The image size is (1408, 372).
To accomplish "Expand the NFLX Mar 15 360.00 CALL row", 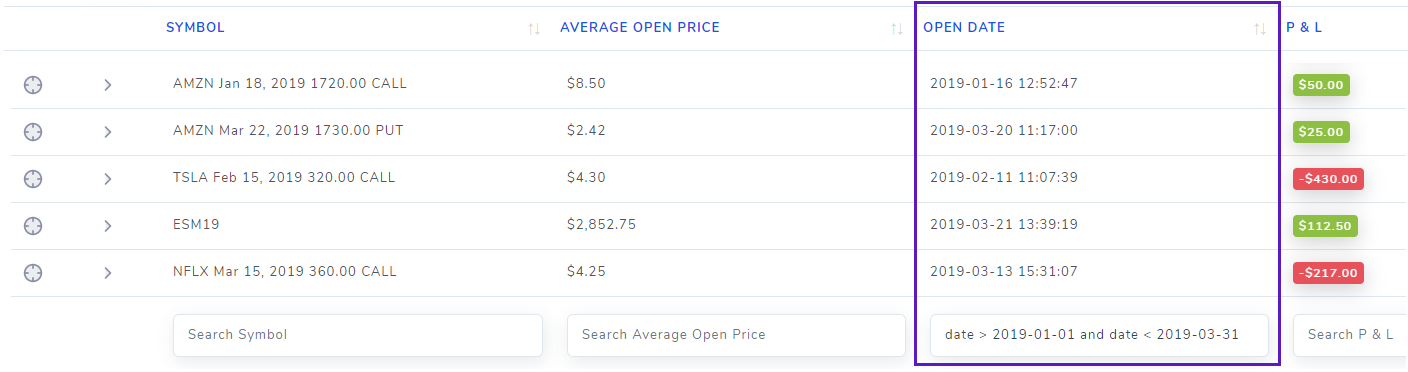I will (107, 273).
